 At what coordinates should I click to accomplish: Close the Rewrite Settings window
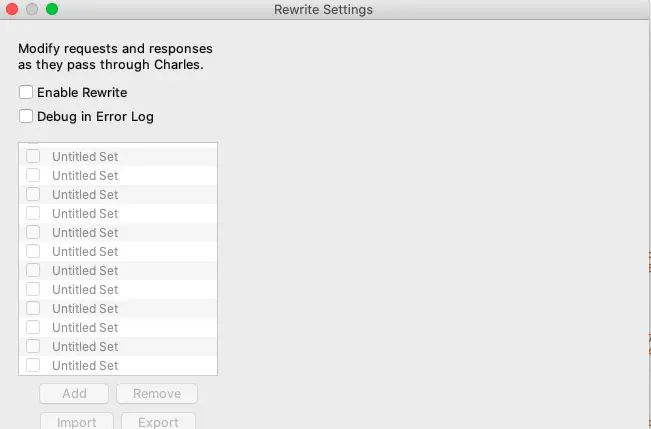click(x=12, y=10)
